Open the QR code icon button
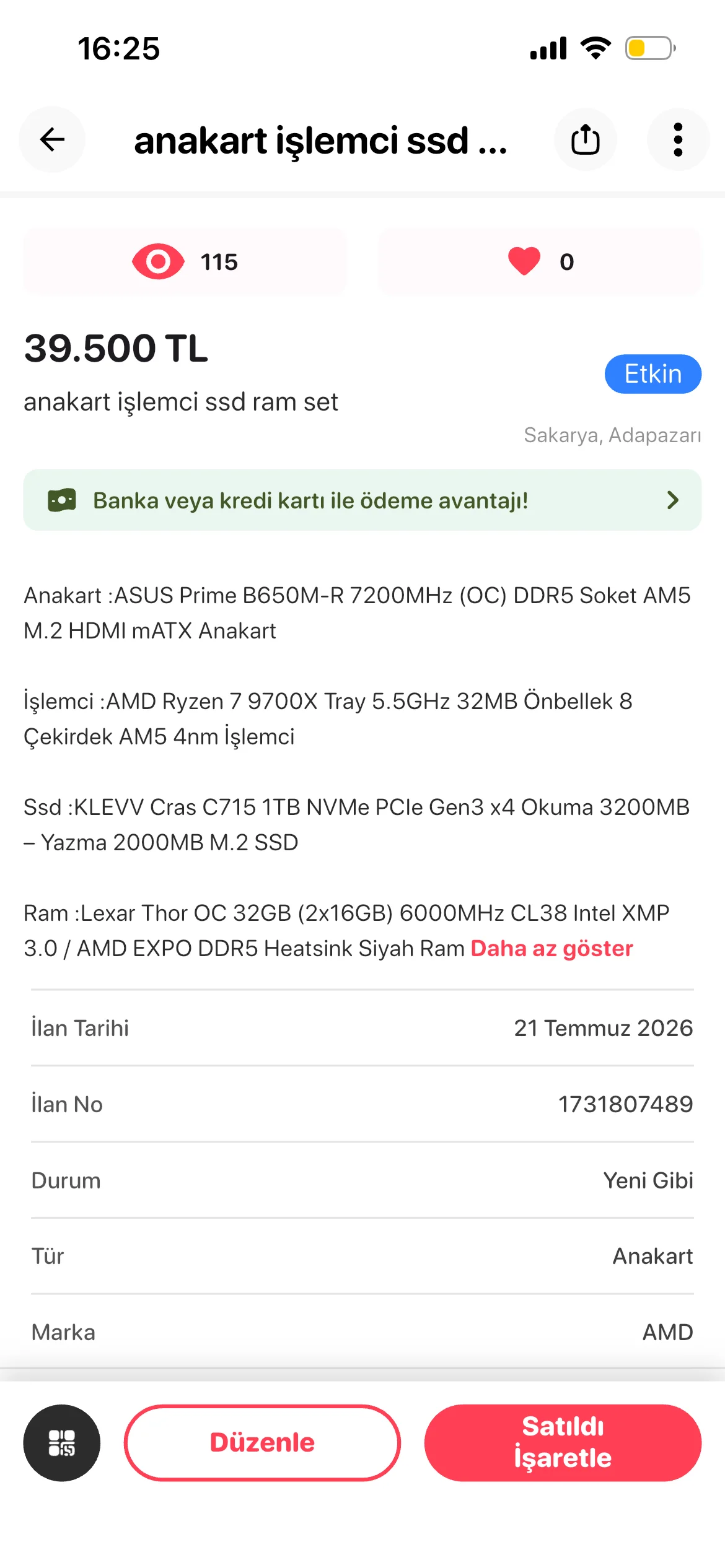Image resolution: width=725 pixels, height=1568 pixels. [62, 1443]
